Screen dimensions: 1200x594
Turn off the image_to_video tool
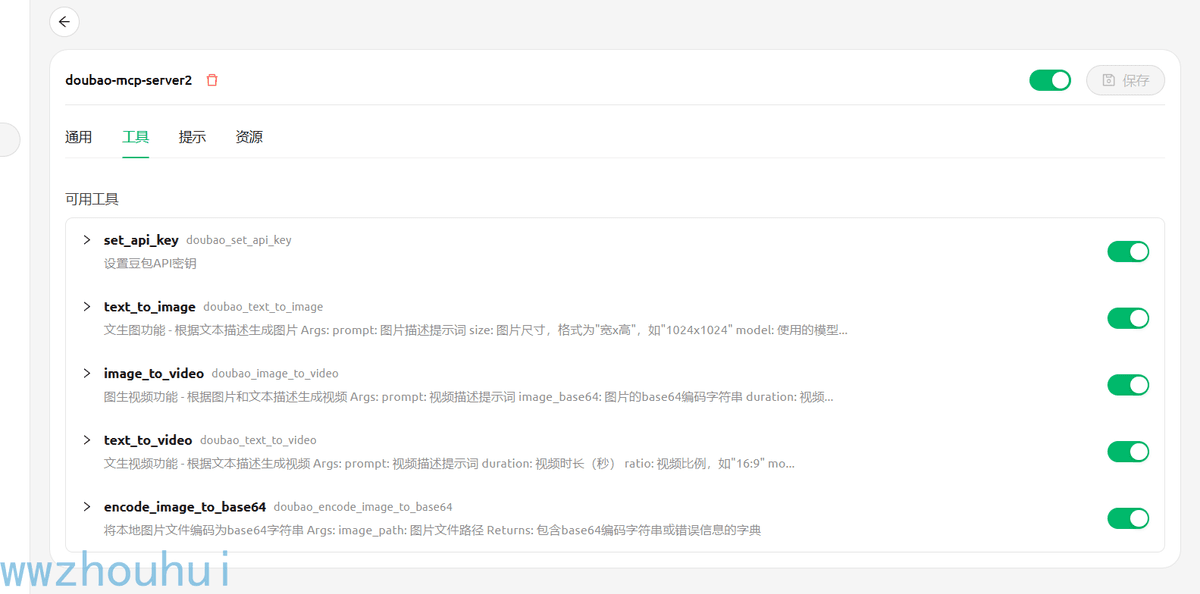point(1128,385)
